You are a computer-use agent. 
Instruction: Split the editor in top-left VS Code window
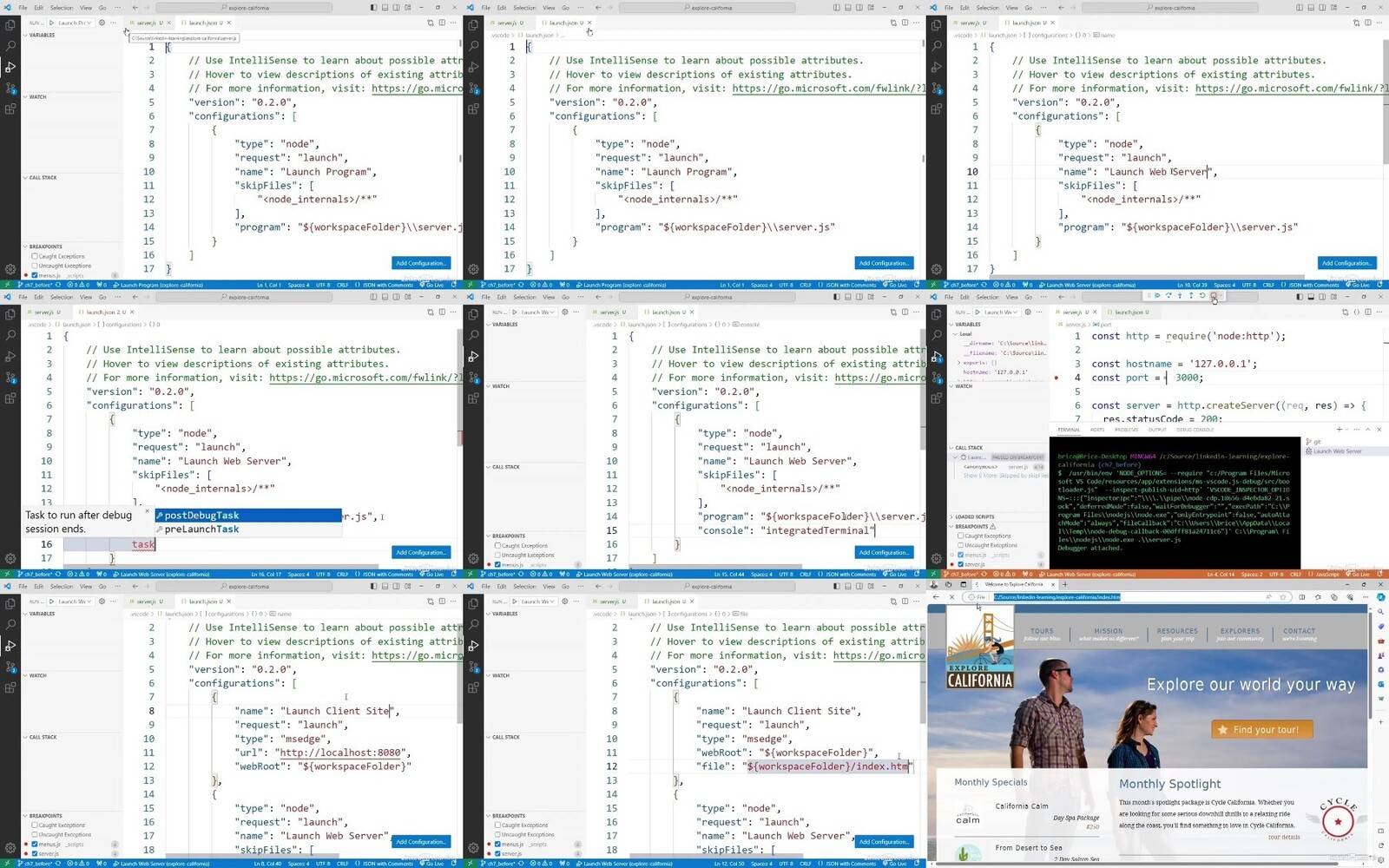pyautogui.click(x=442, y=23)
